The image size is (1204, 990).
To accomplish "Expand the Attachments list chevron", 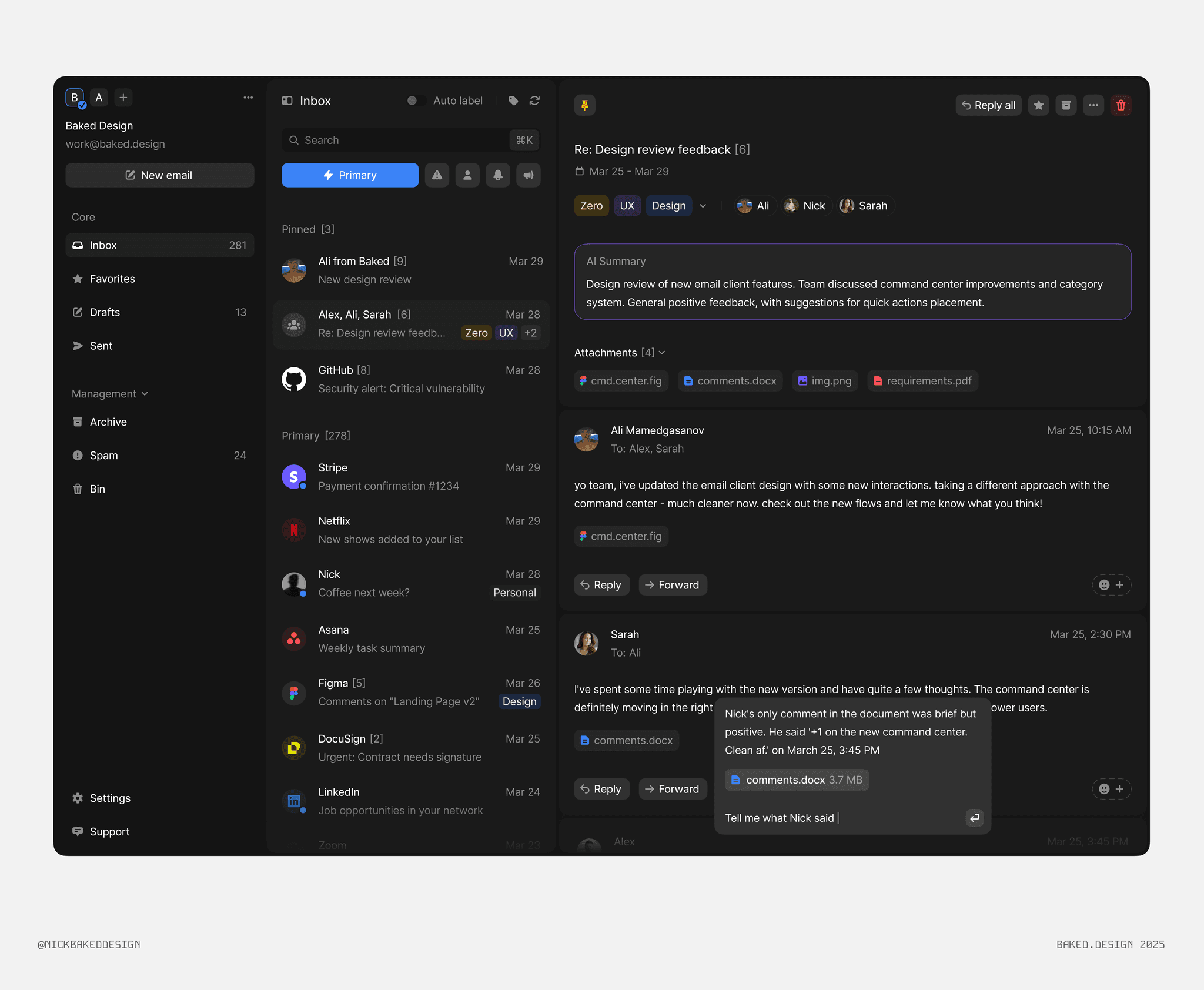I will (x=662, y=353).
